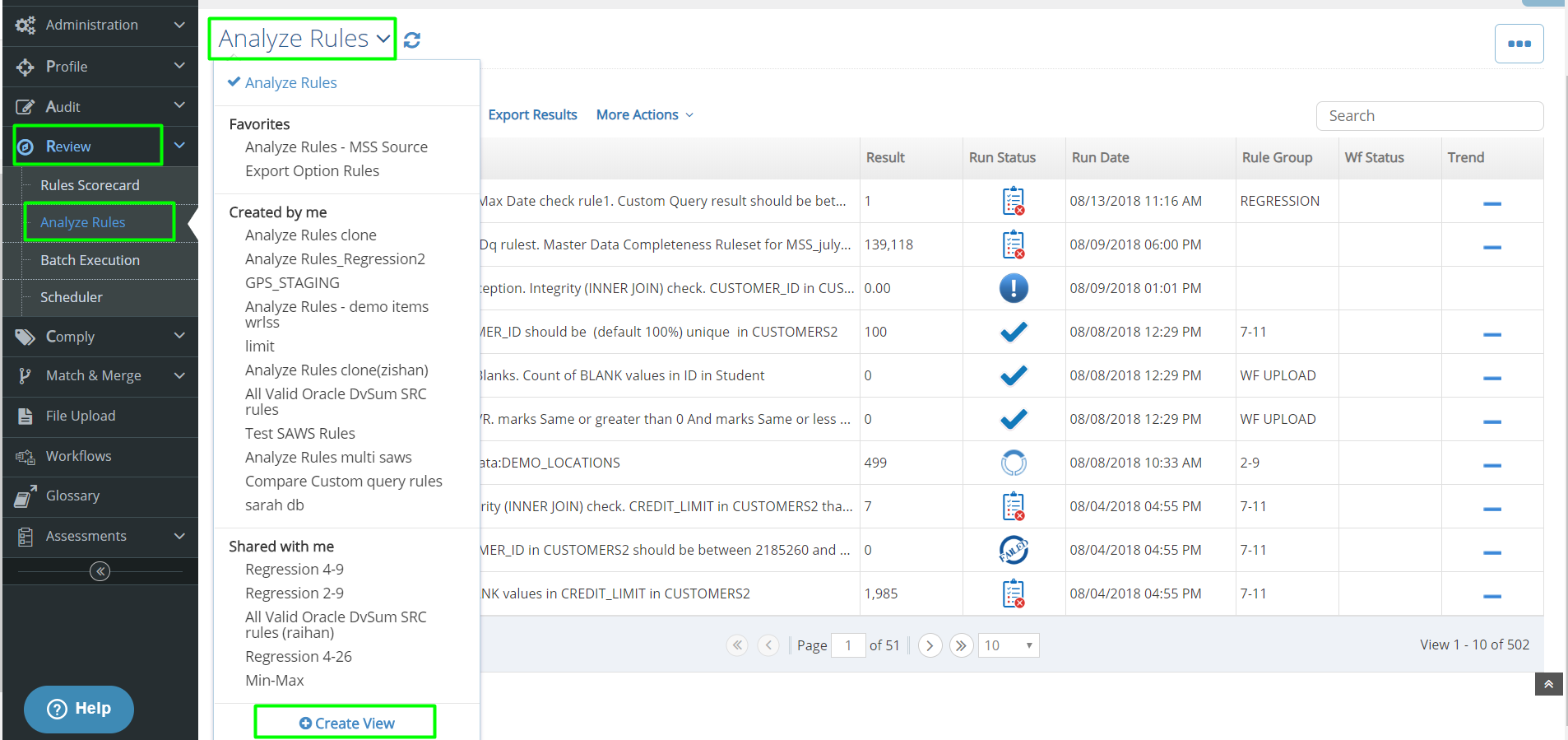Click the FAILED stamp status icon
This screenshot has height=740, width=1568.
(x=1014, y=550)
